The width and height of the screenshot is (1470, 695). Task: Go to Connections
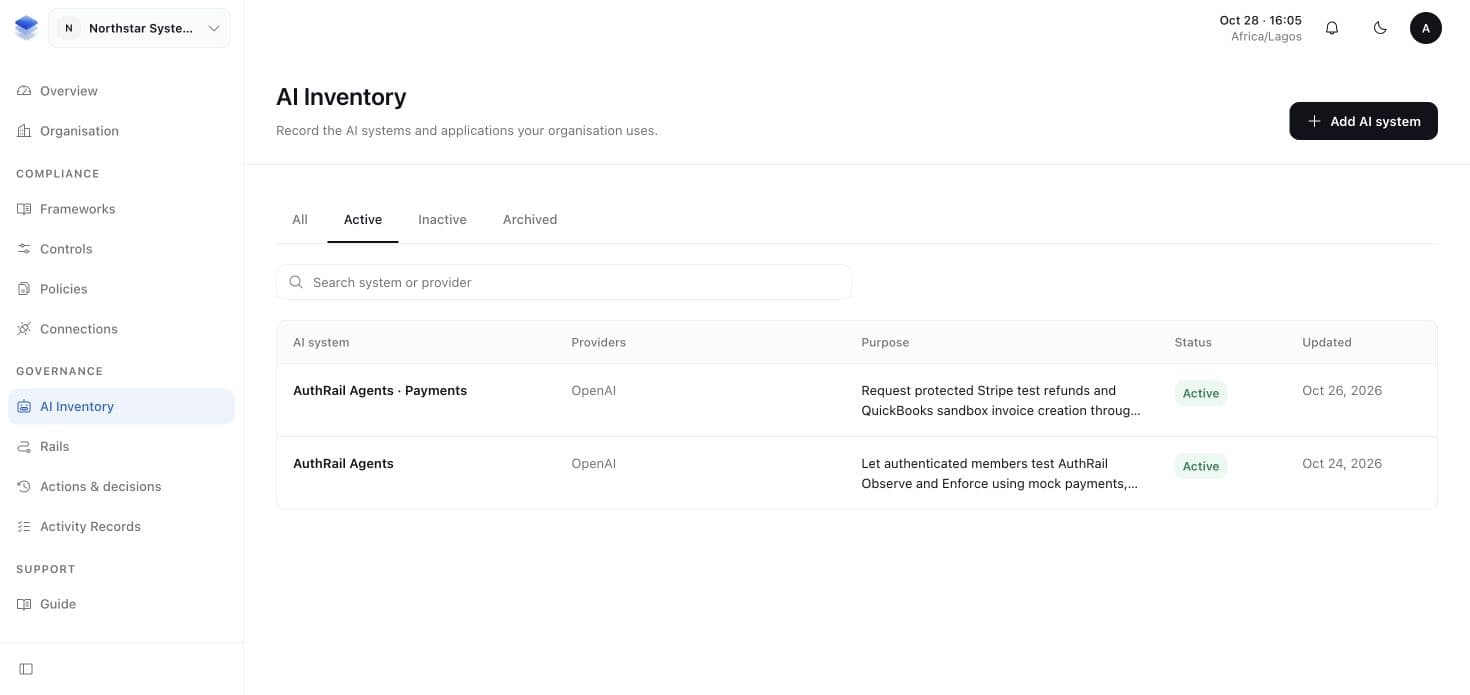click(121, 329)
